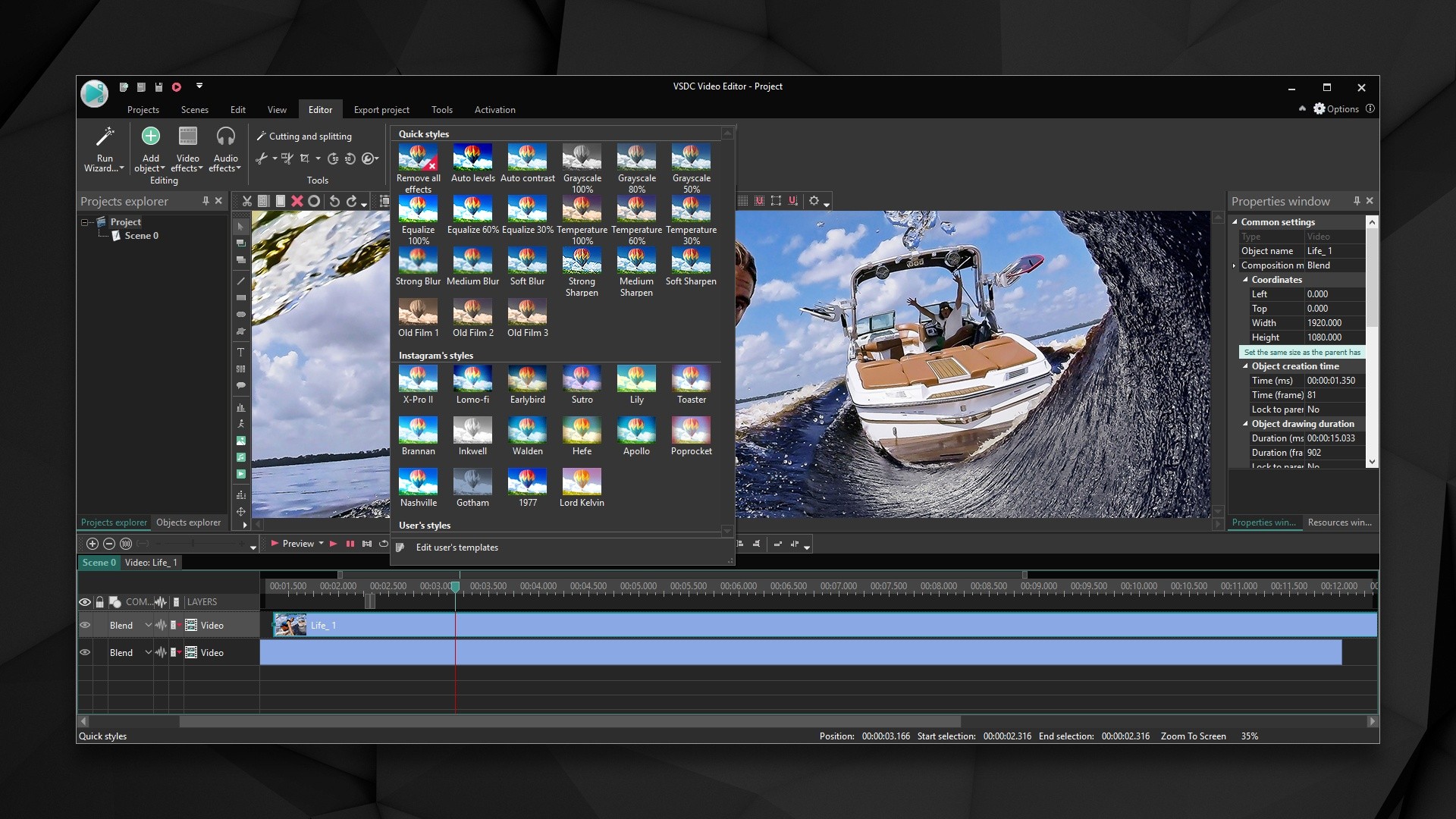Select the text tool in the side toolbar
Viewport: 1456px width, 819px height.
click(x=240, y=352)
